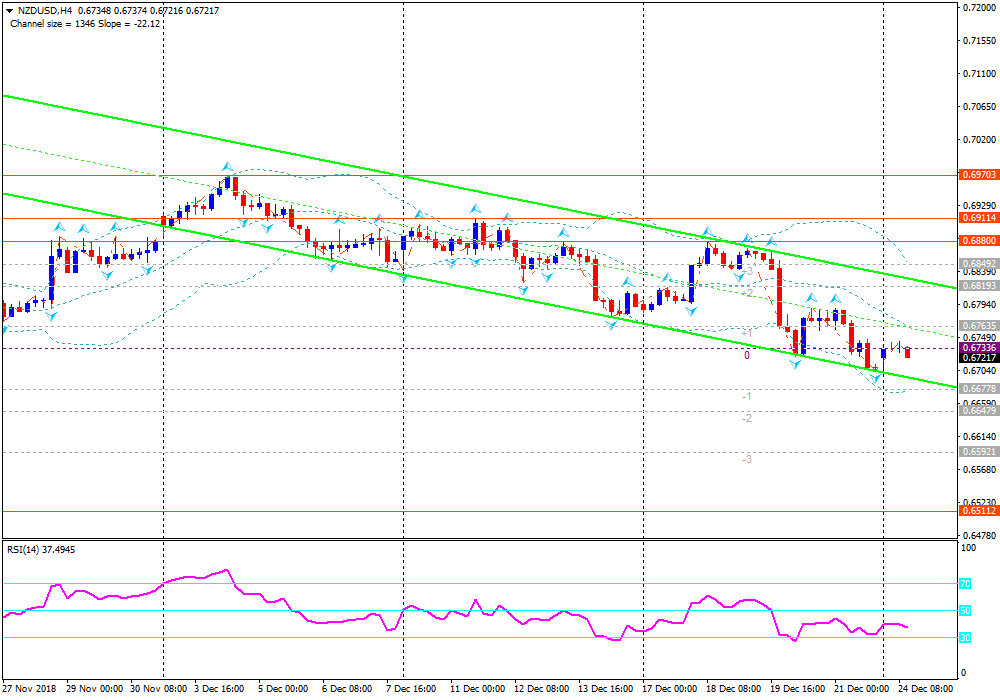Click the 0 pivot level marker
The width and height of the screenshot is (1000, 700).
[747, 355]
